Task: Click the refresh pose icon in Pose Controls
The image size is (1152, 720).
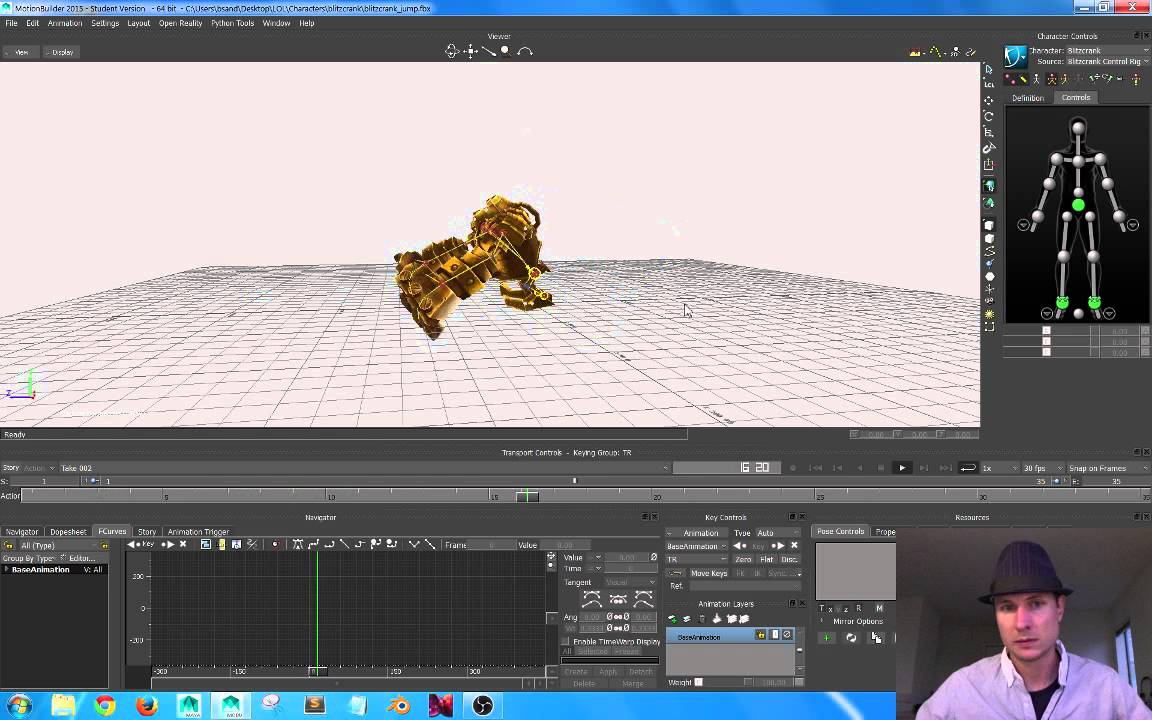Action: point(851,638)
